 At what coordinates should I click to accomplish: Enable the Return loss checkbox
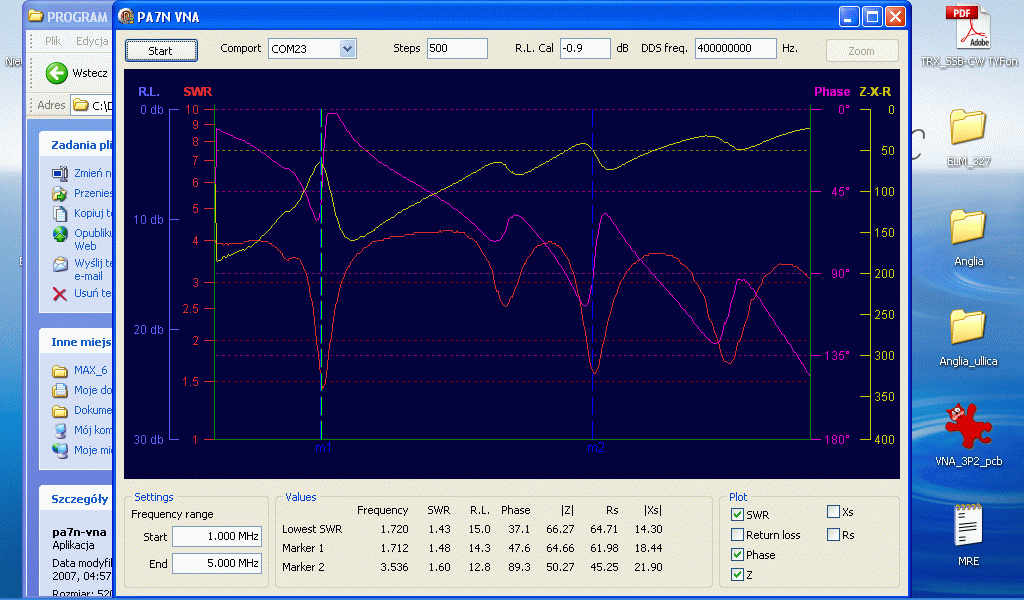coord(737,535)
